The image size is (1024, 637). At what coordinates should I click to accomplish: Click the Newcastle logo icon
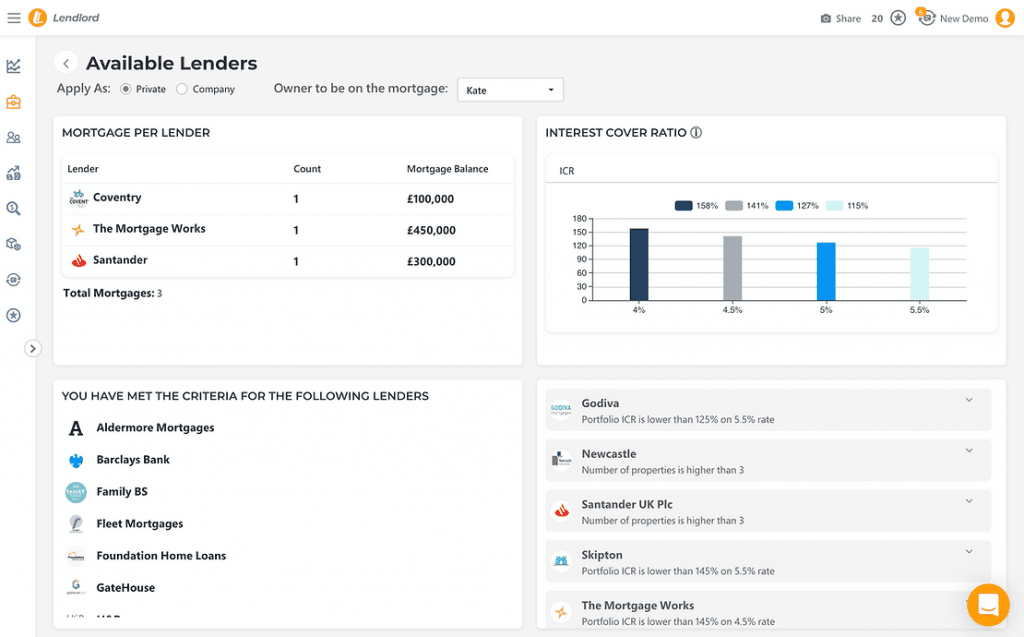(561, 460)
